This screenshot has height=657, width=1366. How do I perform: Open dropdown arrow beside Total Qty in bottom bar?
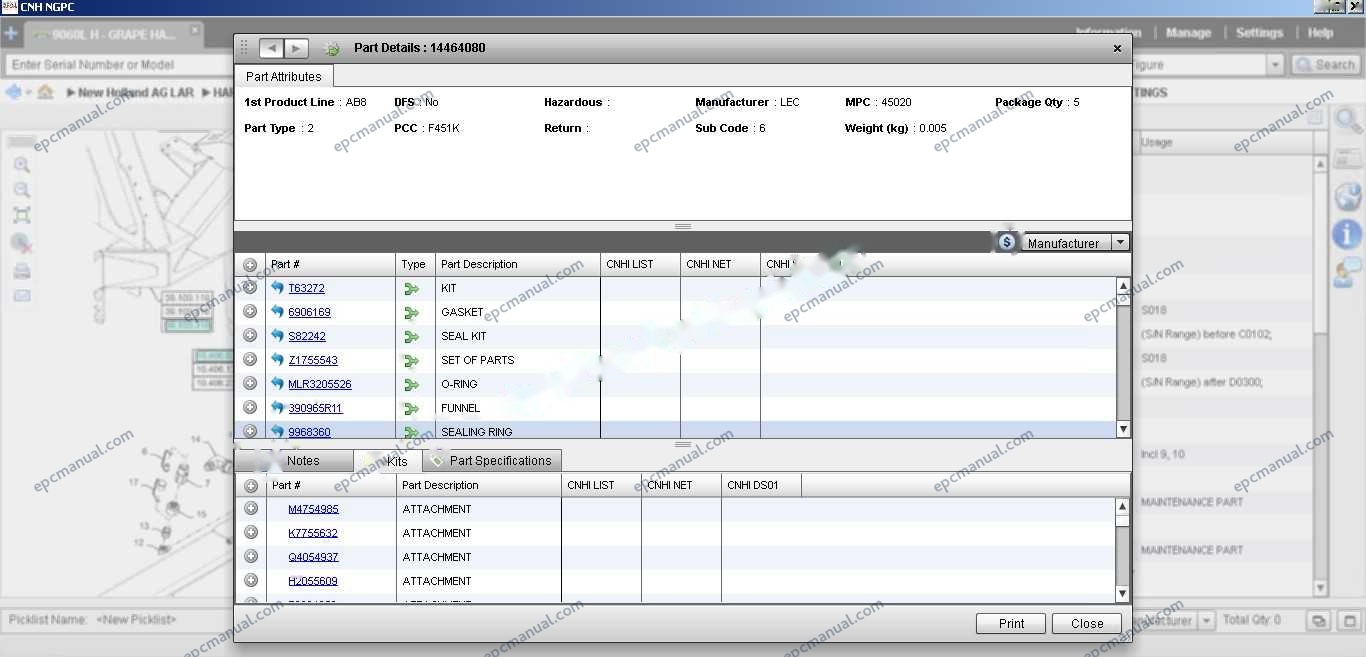[1206, 621]
